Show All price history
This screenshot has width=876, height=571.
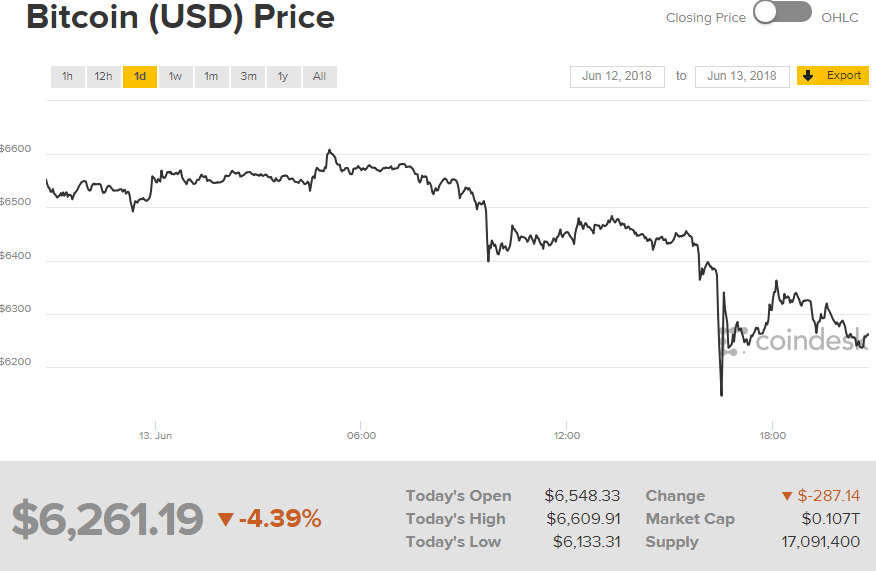click(320, 77)
